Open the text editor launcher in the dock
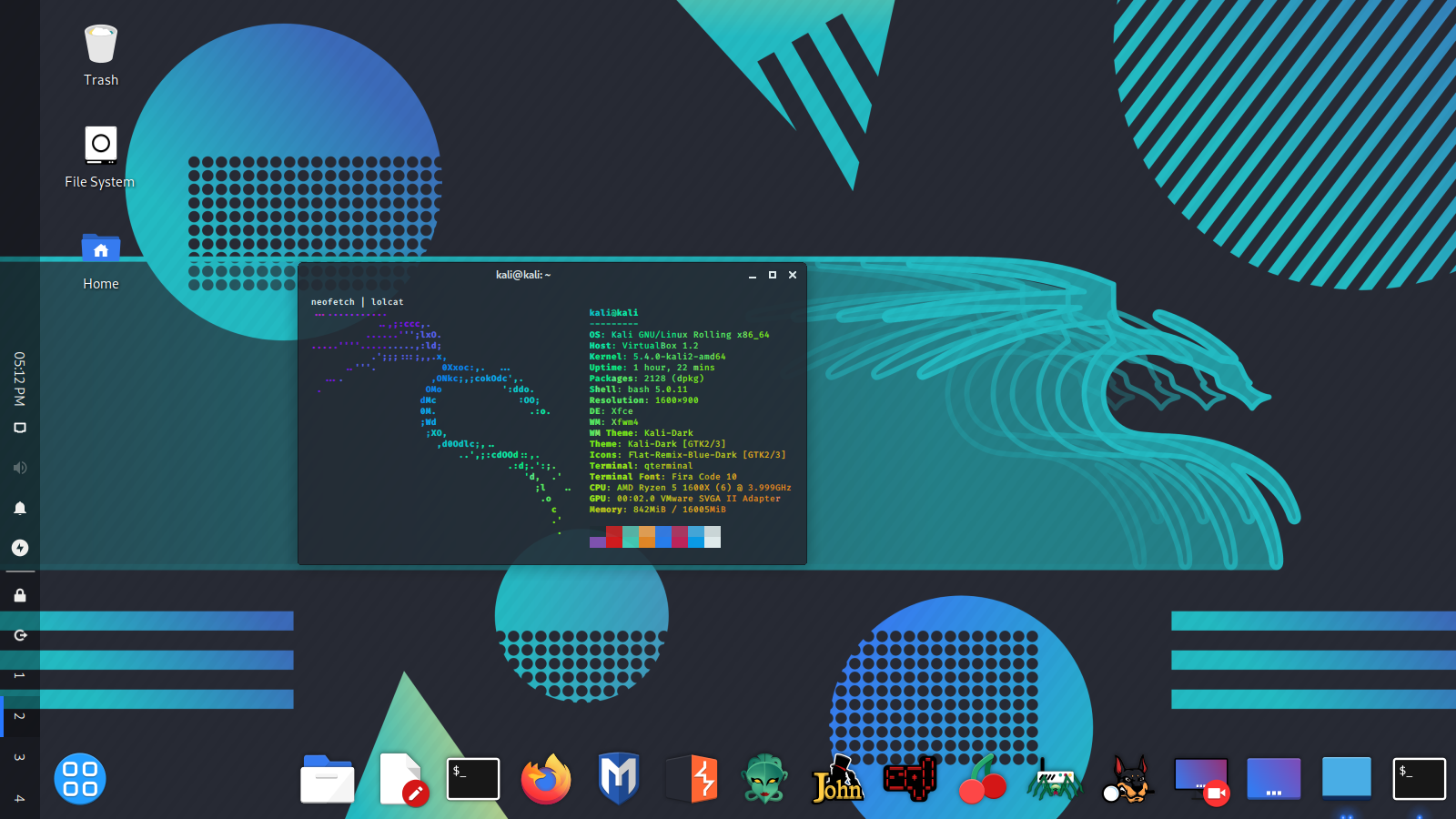Image resolution: width=1456 pixels, height=819 pixels. tap(400, 779)
